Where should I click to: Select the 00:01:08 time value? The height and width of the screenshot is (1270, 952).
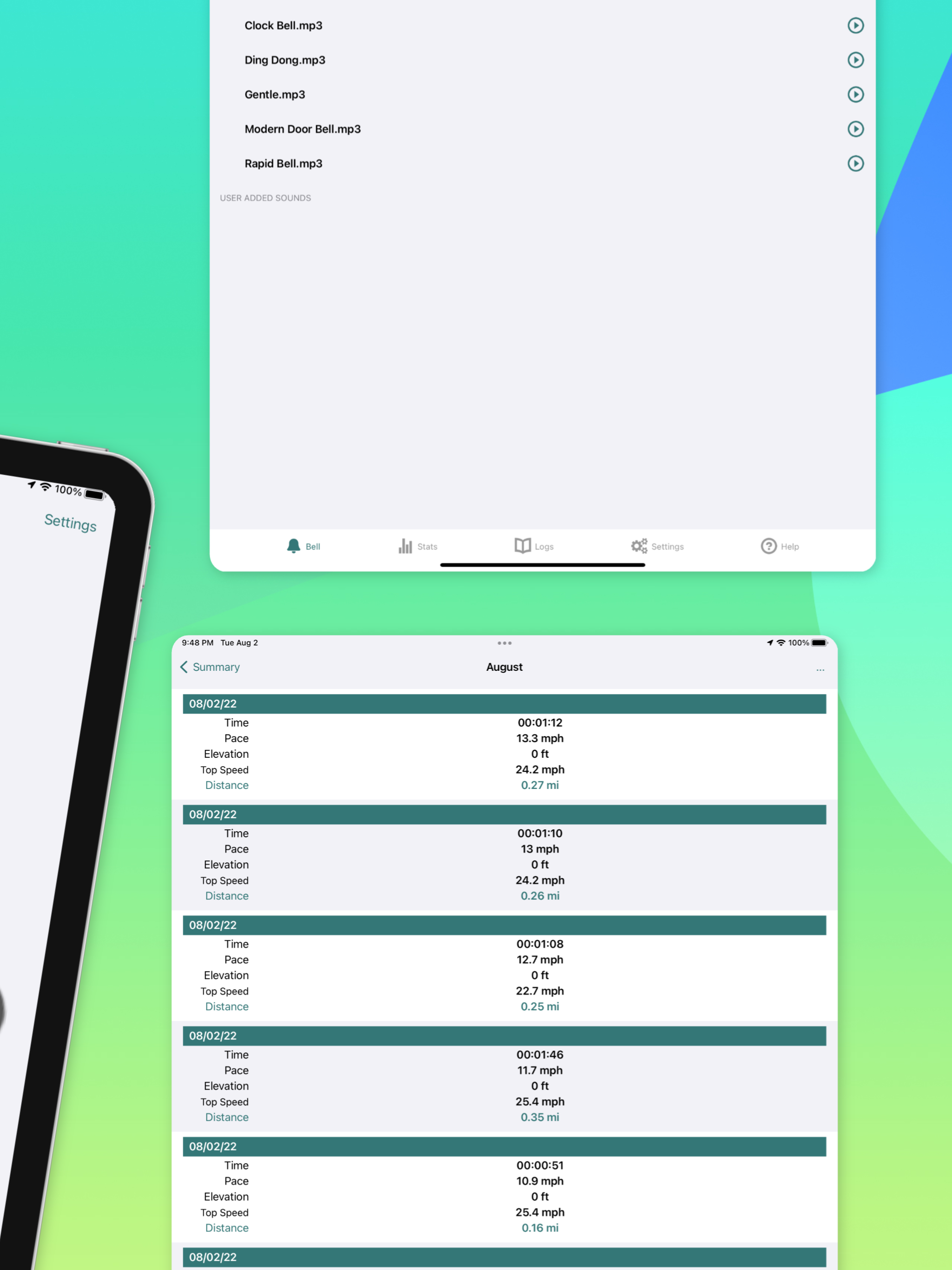point(540,944)
